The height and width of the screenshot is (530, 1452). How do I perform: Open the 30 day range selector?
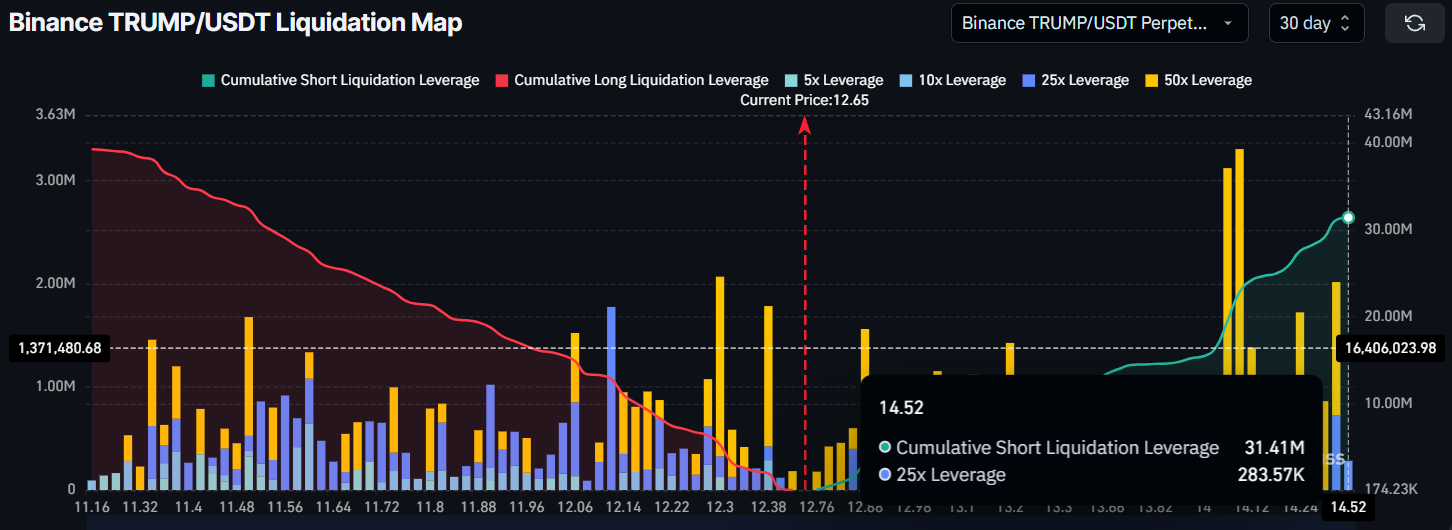(1316, 23)
